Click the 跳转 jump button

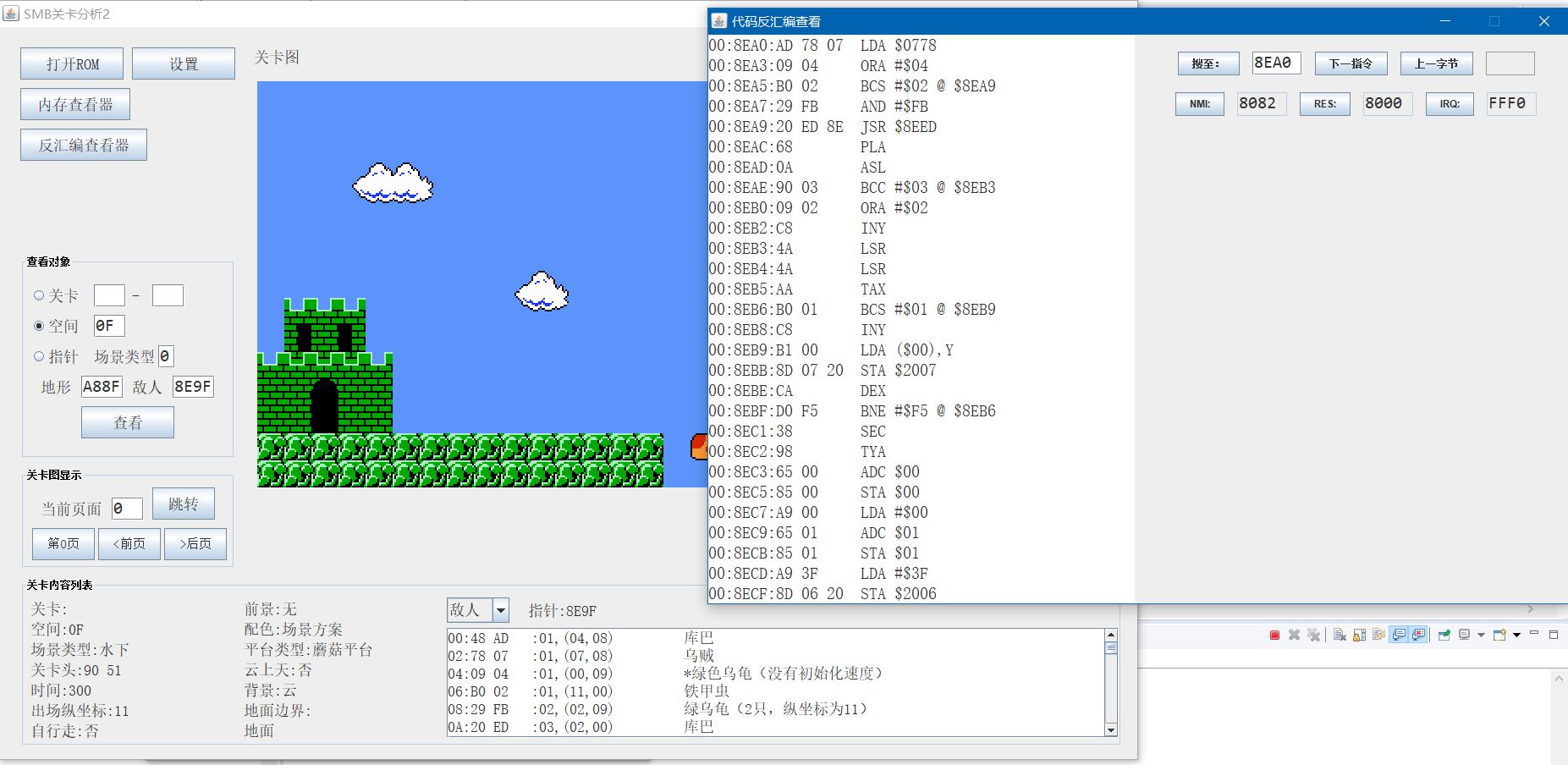[x=184, y=504]
